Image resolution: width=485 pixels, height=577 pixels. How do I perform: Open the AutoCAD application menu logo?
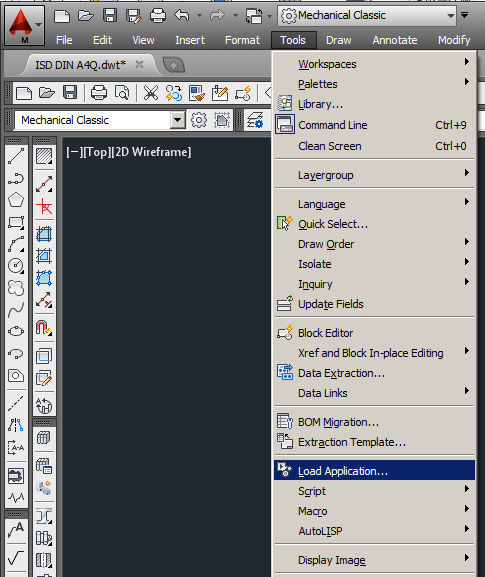coord(24,26)
